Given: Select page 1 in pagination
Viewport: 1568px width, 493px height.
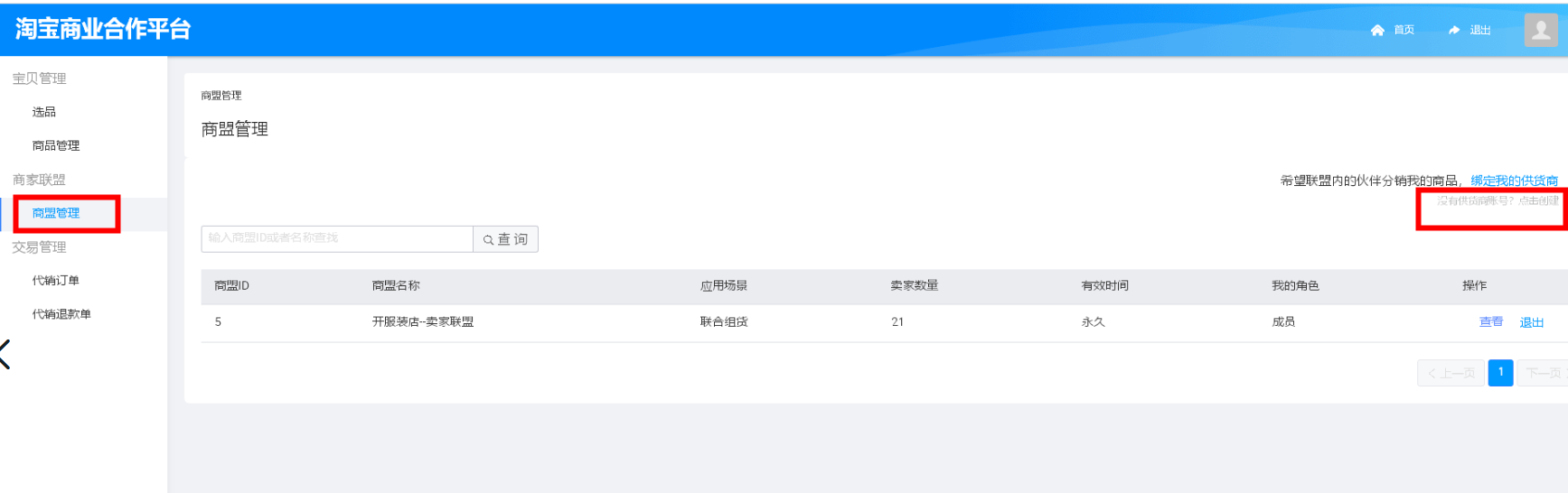Looking at the screenshot, I should pyautogui.click(x=1501, y=372).
